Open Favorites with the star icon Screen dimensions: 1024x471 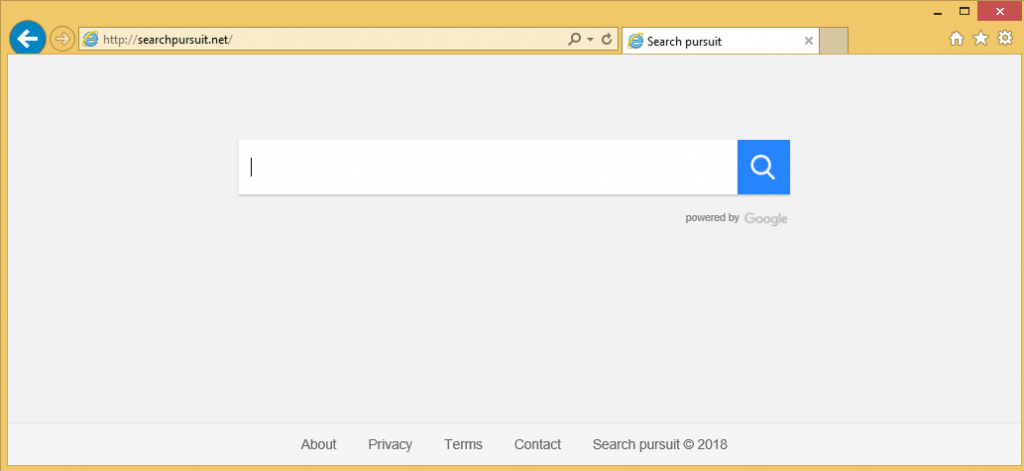pos(980,39)
